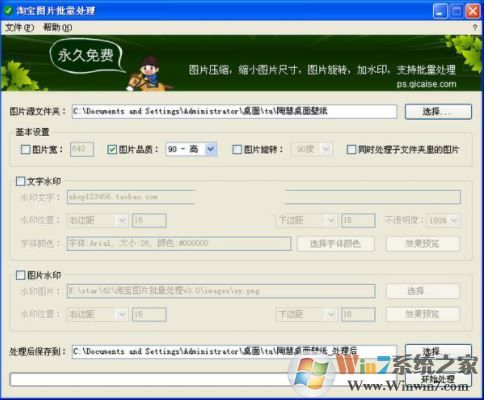The width and height of the screenshot is (485, 400).
Task: Click 选择 button for watermark image
Action: (423, 291)
